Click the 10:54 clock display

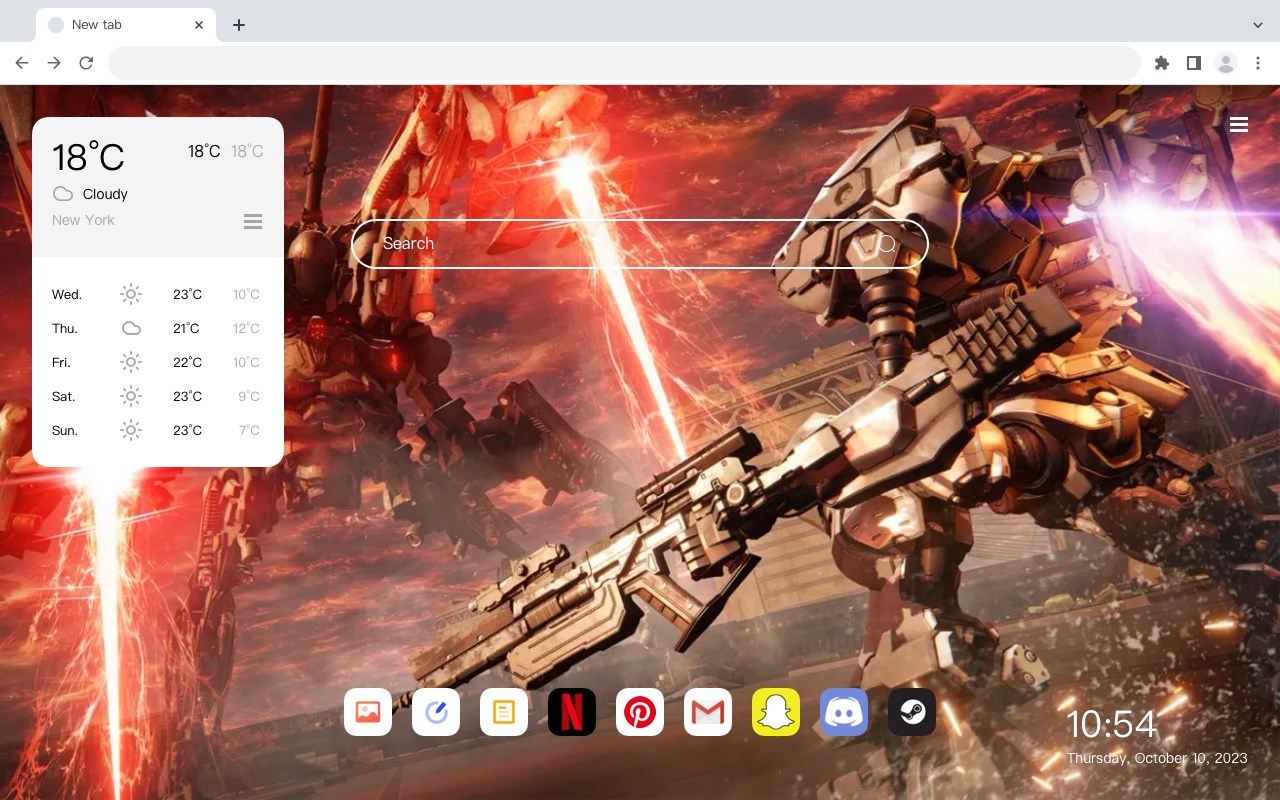click(1111, 724)
